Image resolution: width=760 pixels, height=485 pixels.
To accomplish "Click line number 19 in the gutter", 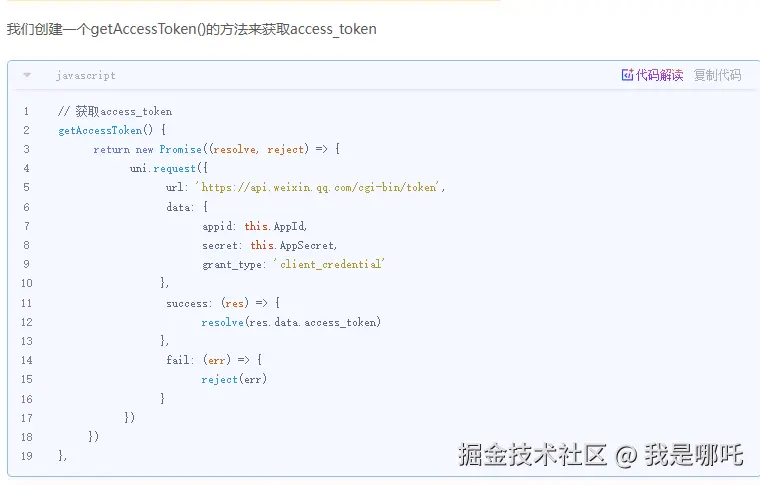I will (x=26, y=456).
